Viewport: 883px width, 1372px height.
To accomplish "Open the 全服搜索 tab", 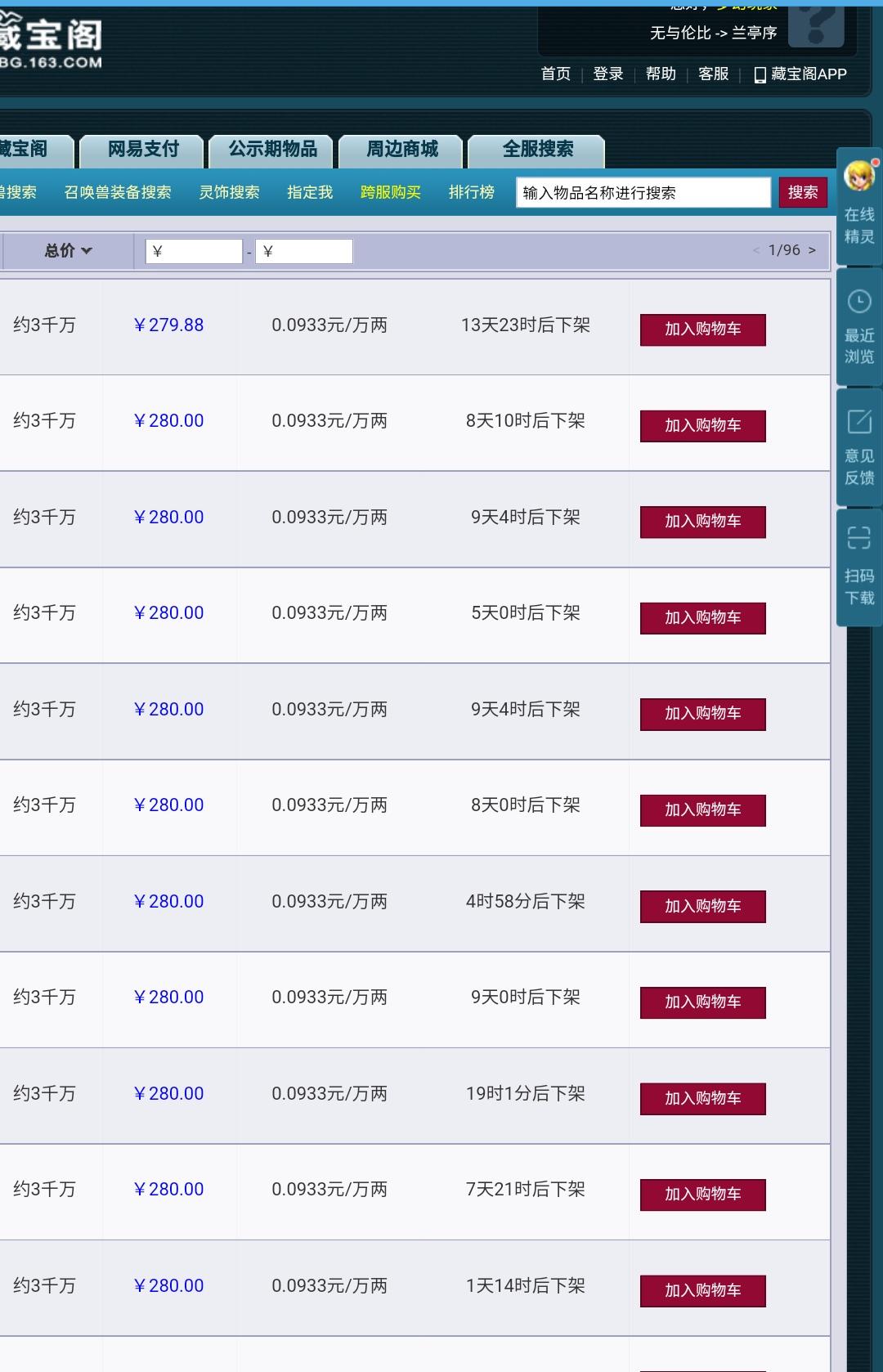I will (x=537, y=150).
